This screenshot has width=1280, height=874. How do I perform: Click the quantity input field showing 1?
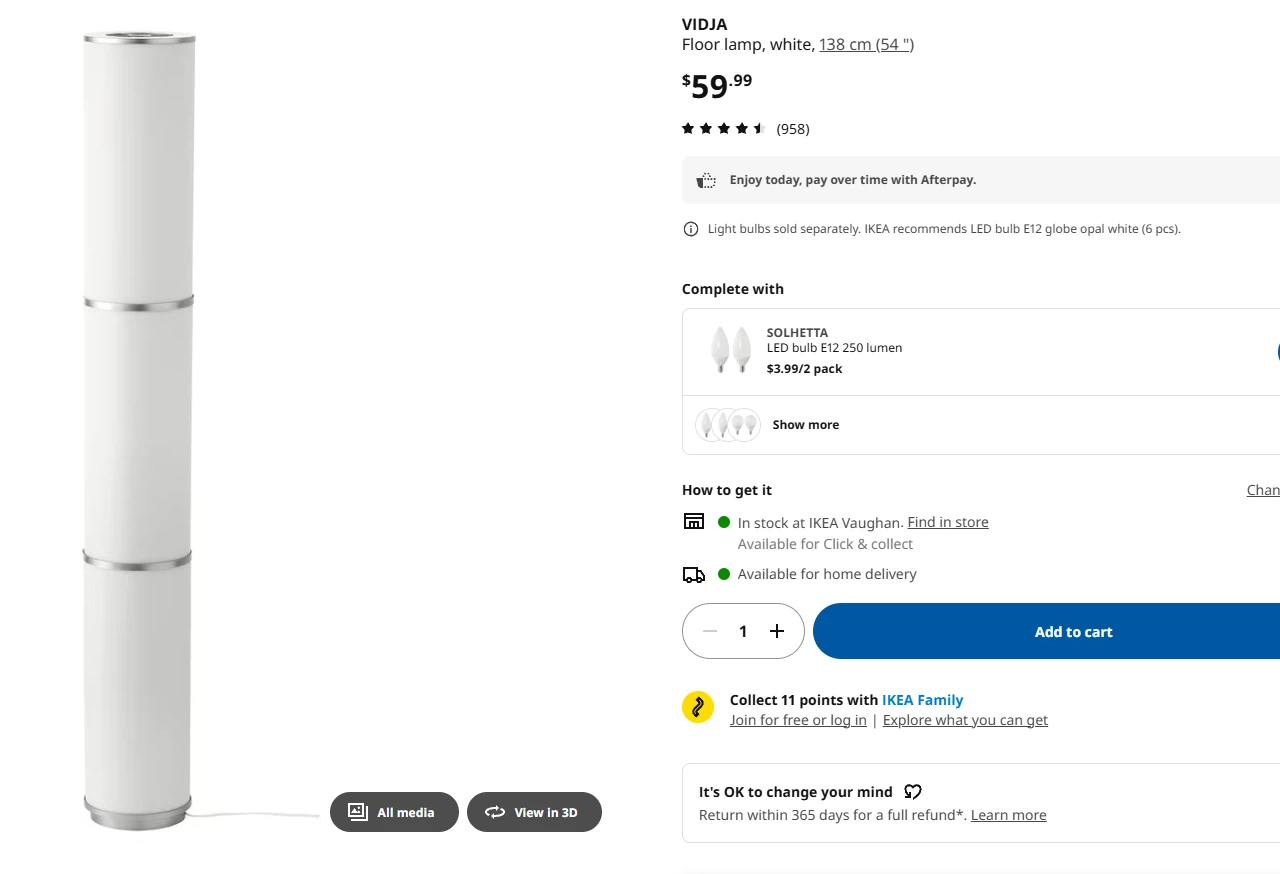[743, 631]
